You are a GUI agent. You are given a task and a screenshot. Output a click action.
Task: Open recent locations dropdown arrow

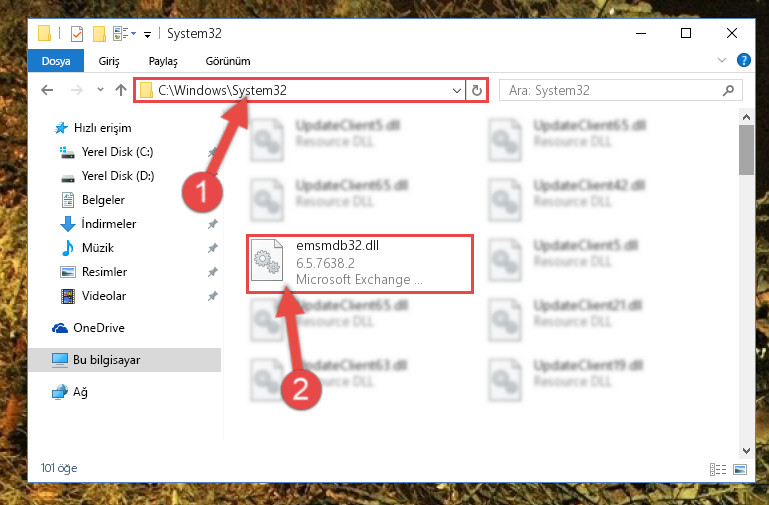pos(101,90)
